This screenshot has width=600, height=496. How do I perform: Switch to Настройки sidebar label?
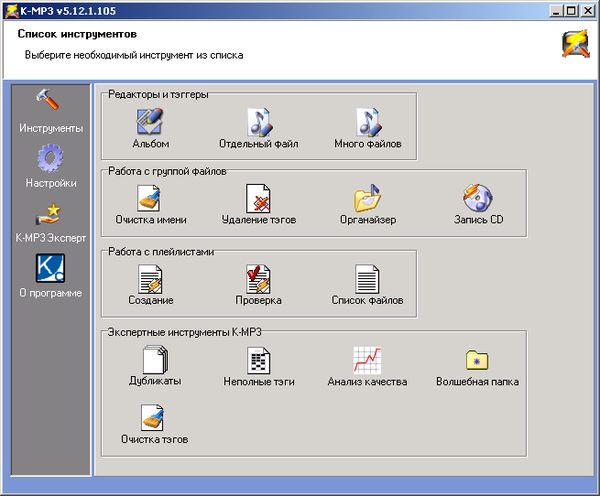pyautogui.click(x=51, y=183)
